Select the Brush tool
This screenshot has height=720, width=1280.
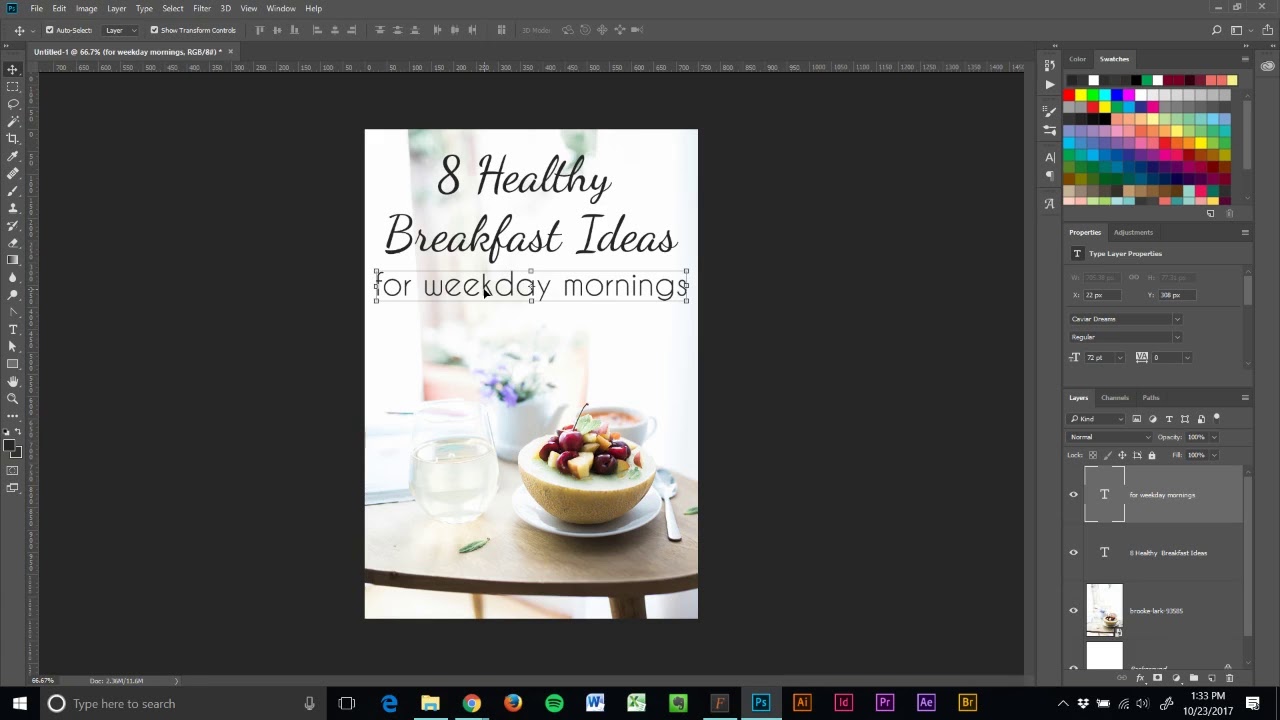click(x=13, y=191)
